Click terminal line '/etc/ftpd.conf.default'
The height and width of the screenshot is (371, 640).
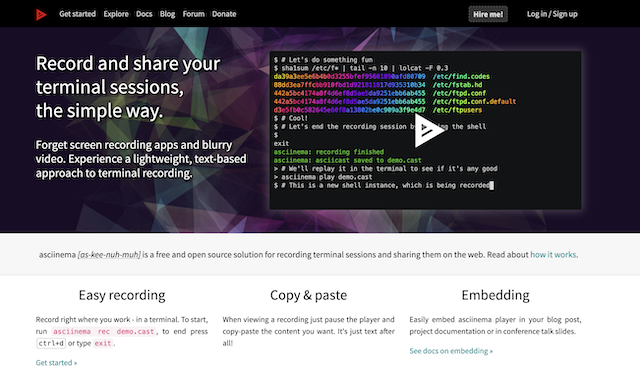tap(474, 101)
